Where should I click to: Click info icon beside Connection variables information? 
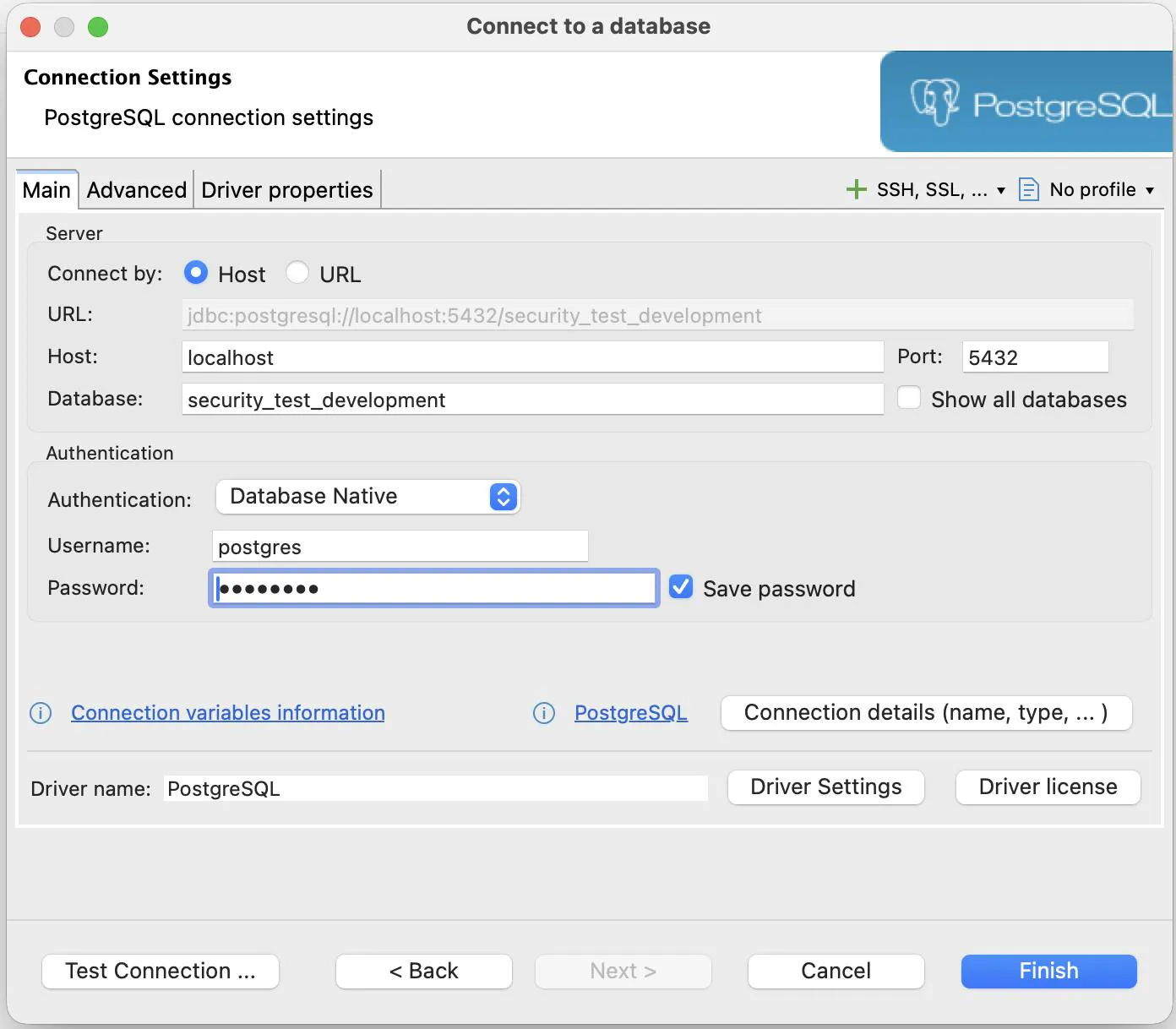[x=41, y=713]
